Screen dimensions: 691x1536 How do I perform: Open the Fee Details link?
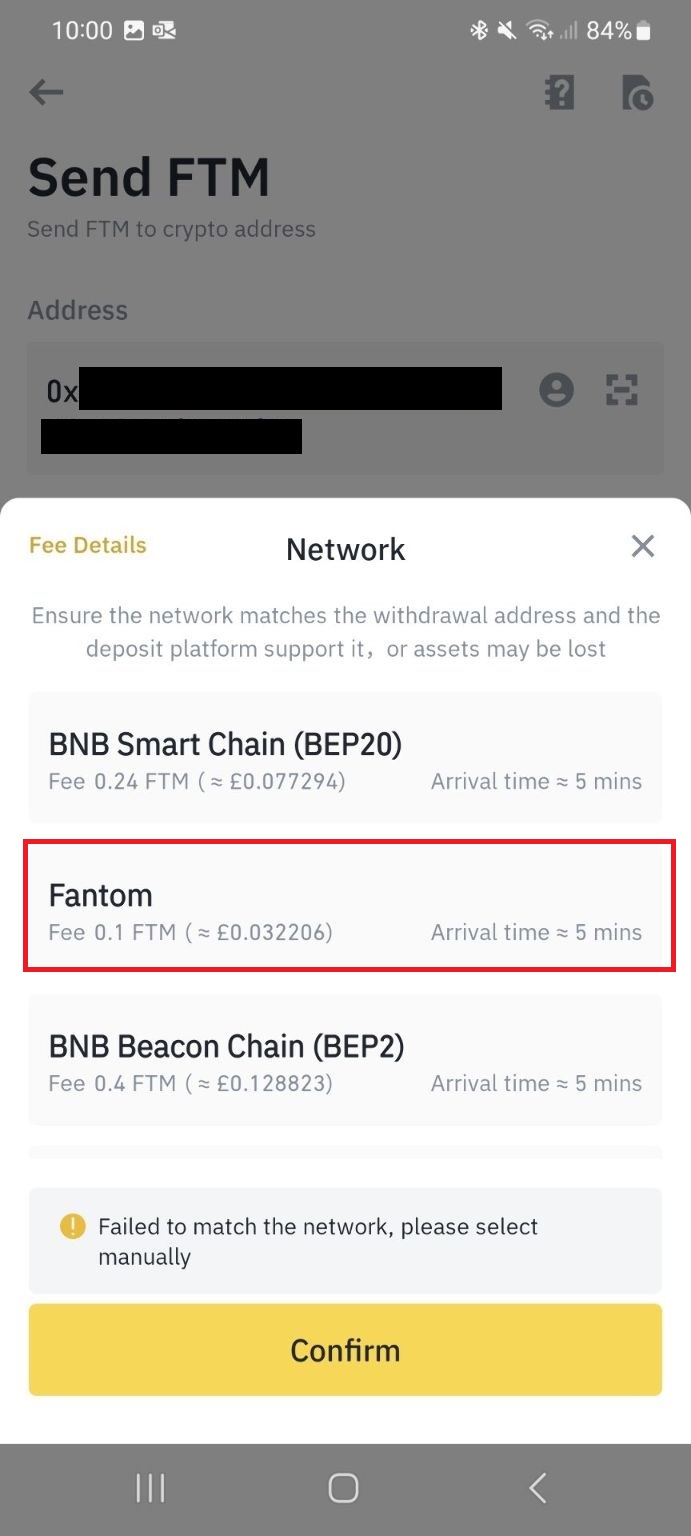[88, 545]
